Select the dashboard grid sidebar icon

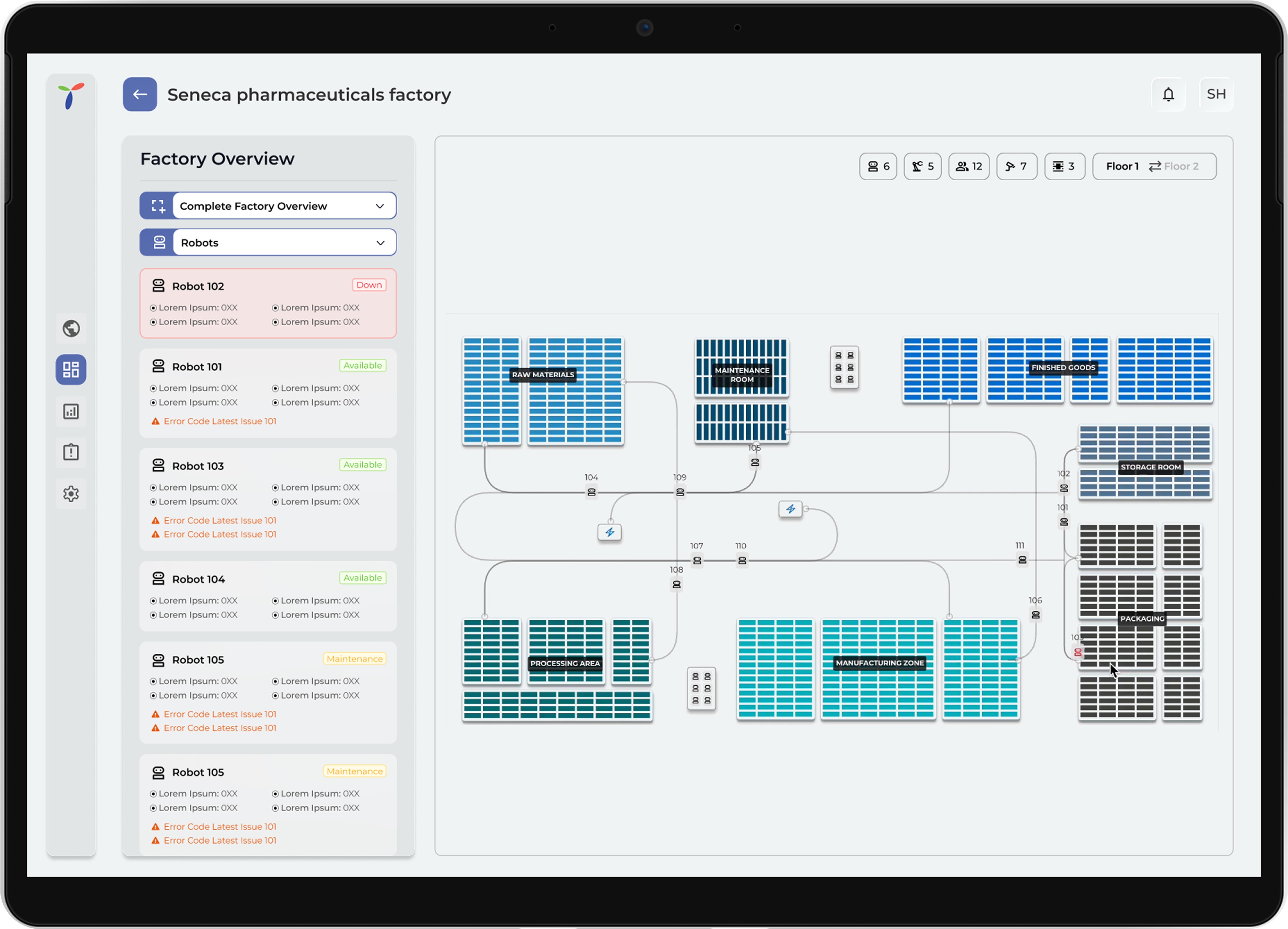tap(71, 370)
